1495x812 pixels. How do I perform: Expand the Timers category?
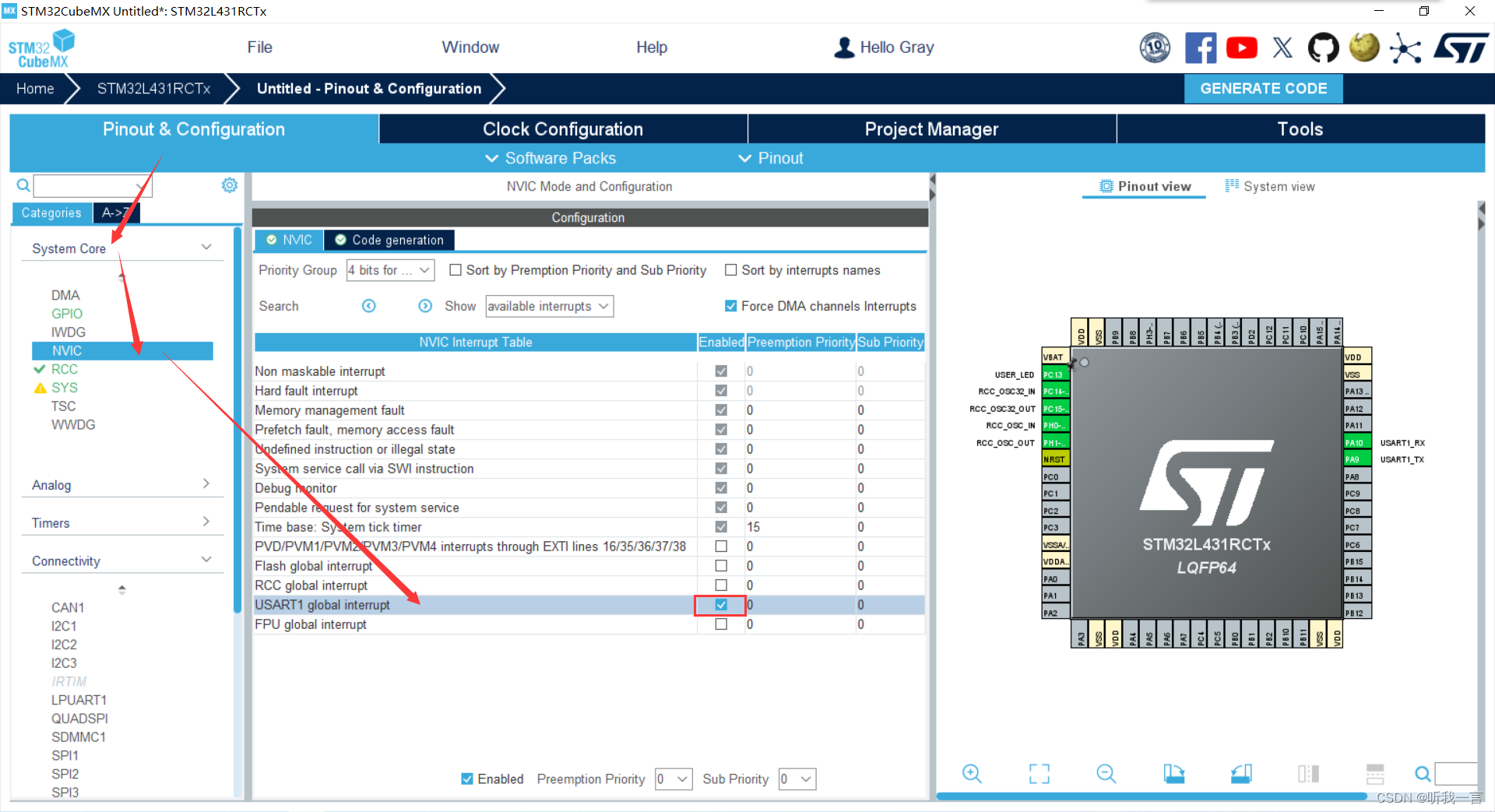(206, 522)
